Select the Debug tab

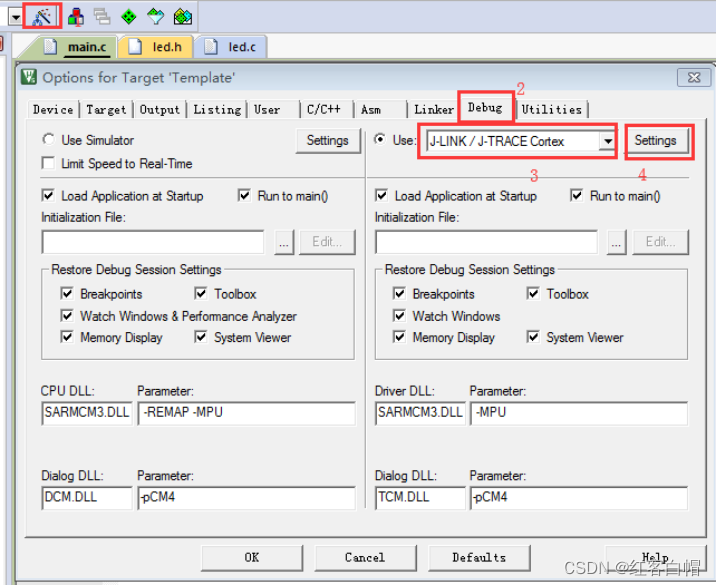[485, 108]
